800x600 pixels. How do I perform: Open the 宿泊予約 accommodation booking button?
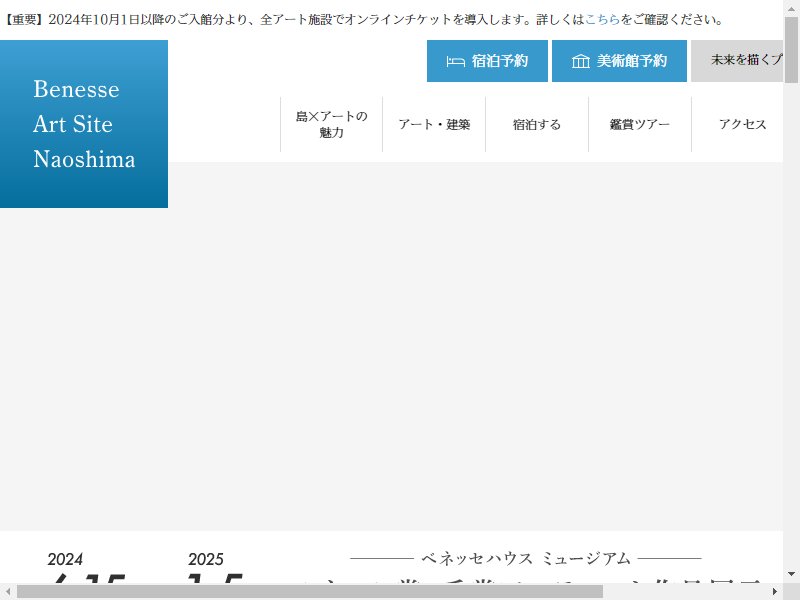(x=487, y=61)
